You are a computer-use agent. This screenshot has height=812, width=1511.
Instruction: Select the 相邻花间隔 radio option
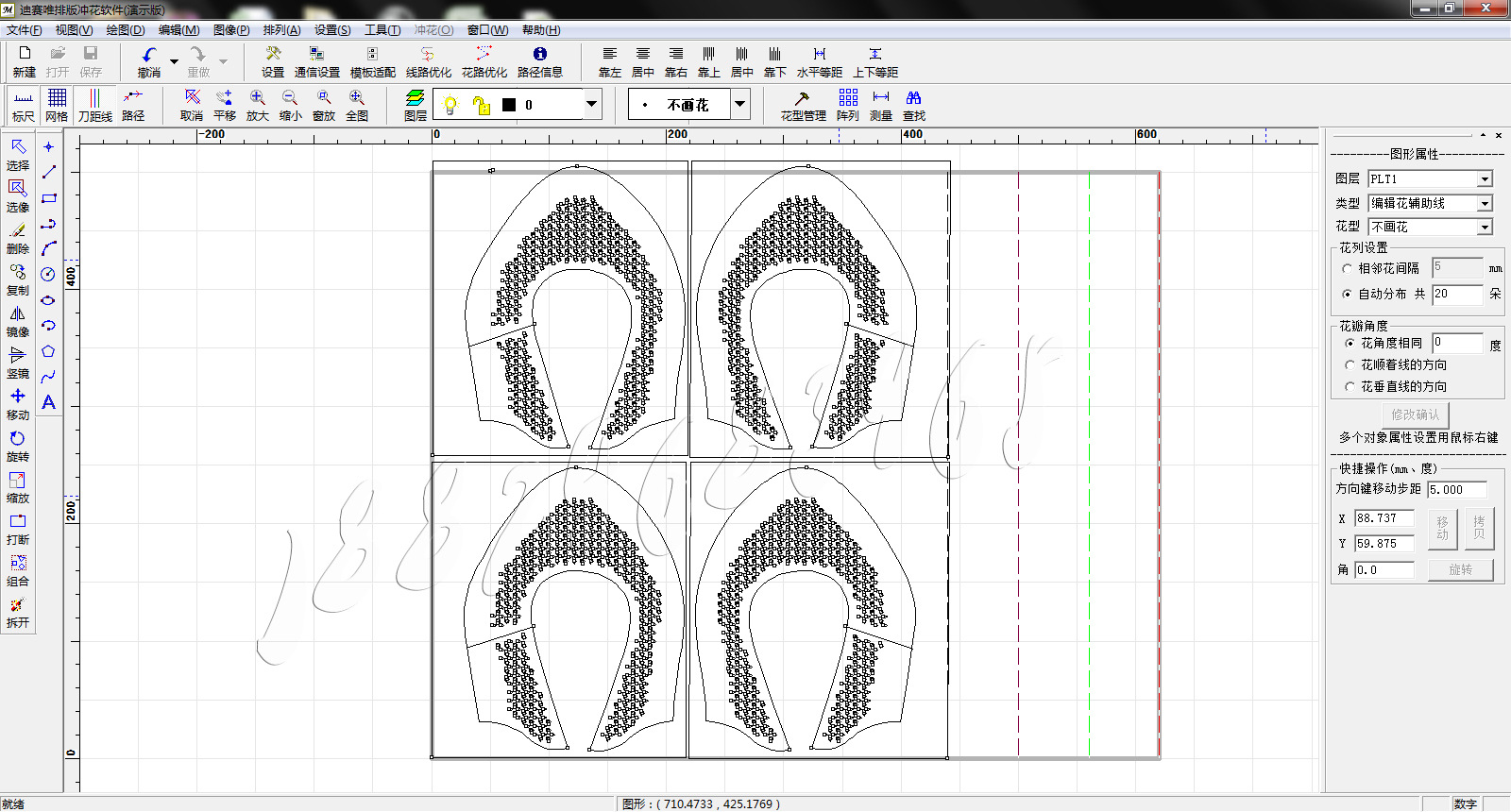click(1348, 269)
